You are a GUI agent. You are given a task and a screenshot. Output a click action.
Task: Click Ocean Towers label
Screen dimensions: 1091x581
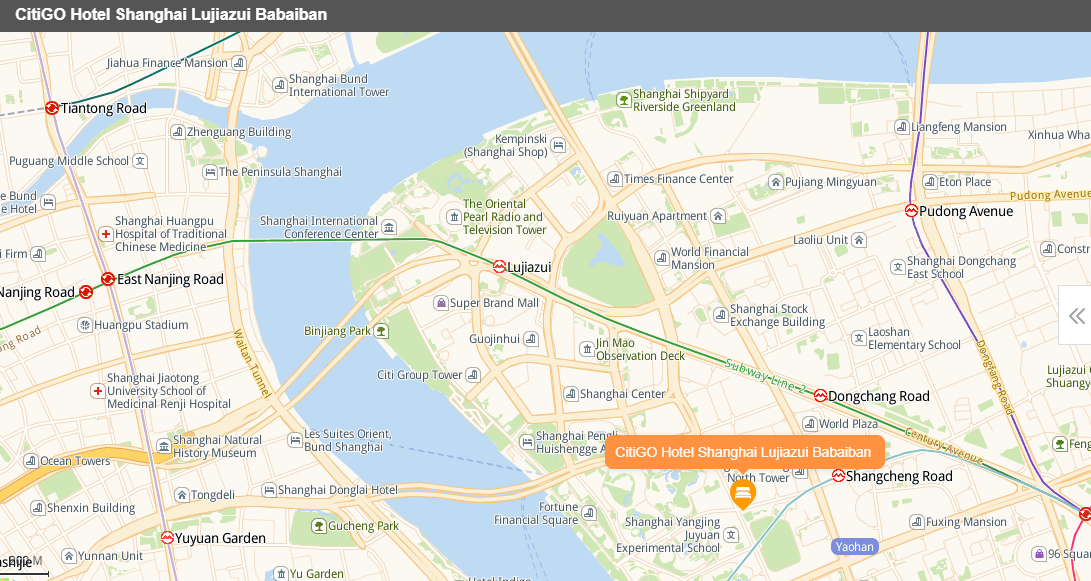(x=75, y=461)
